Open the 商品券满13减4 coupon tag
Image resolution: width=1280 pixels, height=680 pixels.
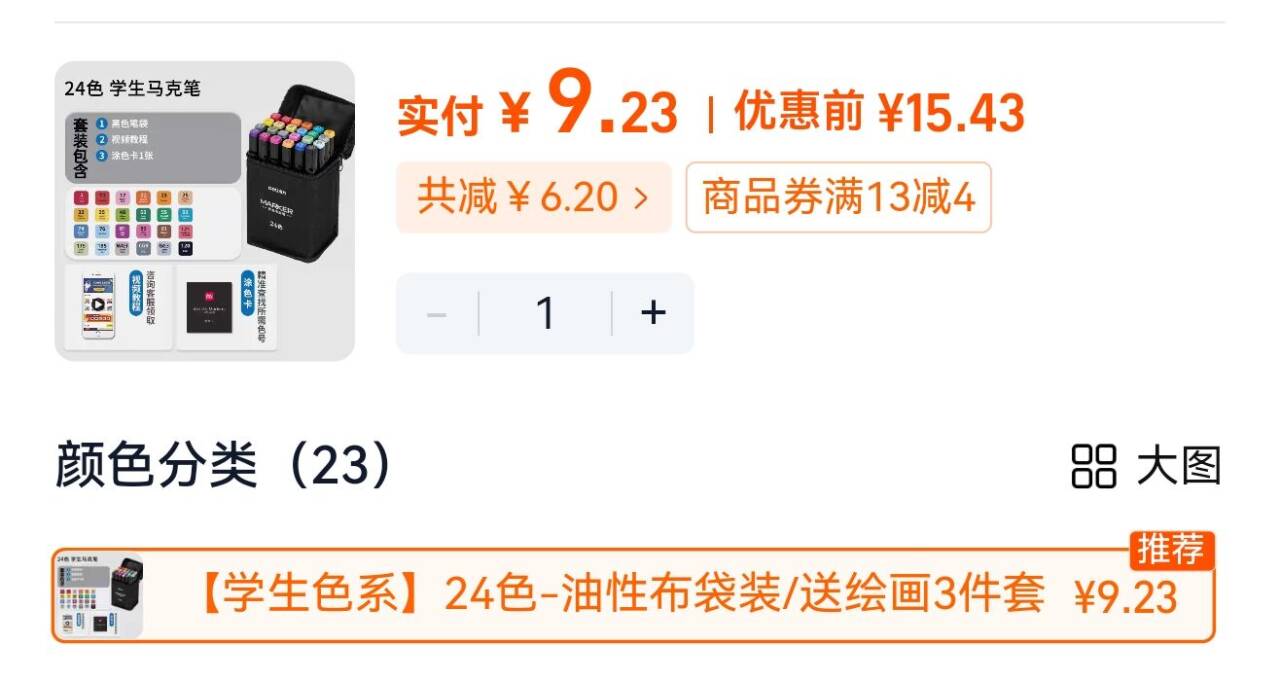tap(838, 197)
